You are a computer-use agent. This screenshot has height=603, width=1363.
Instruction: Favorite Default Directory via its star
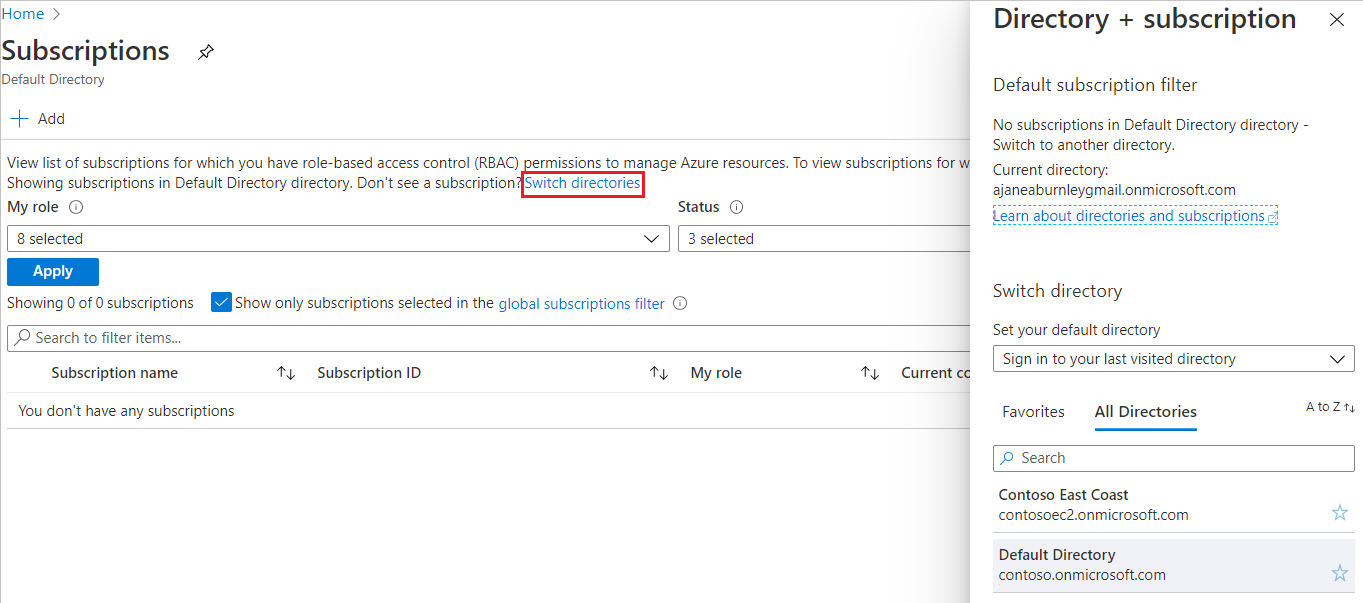(1340, 573)
